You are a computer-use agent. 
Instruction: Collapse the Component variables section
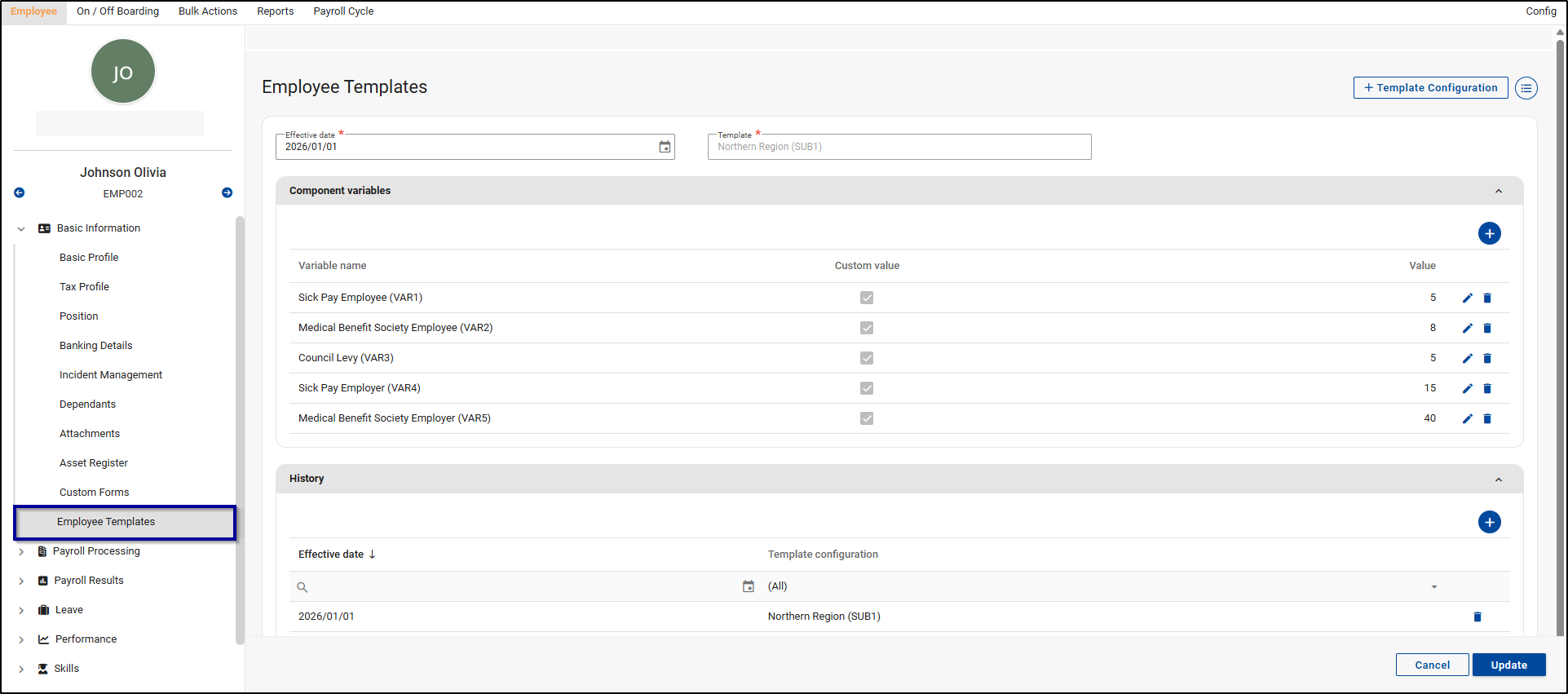click(1498, 191)
